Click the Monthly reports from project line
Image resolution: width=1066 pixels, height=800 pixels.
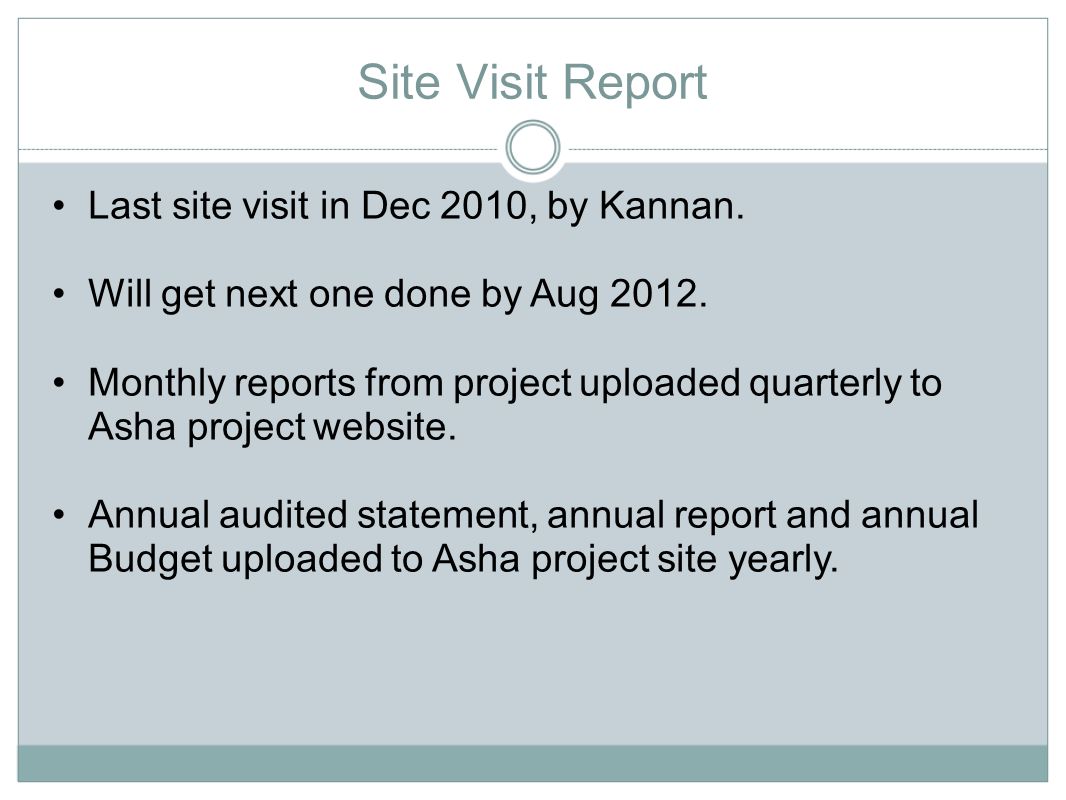tap(515, 383)
